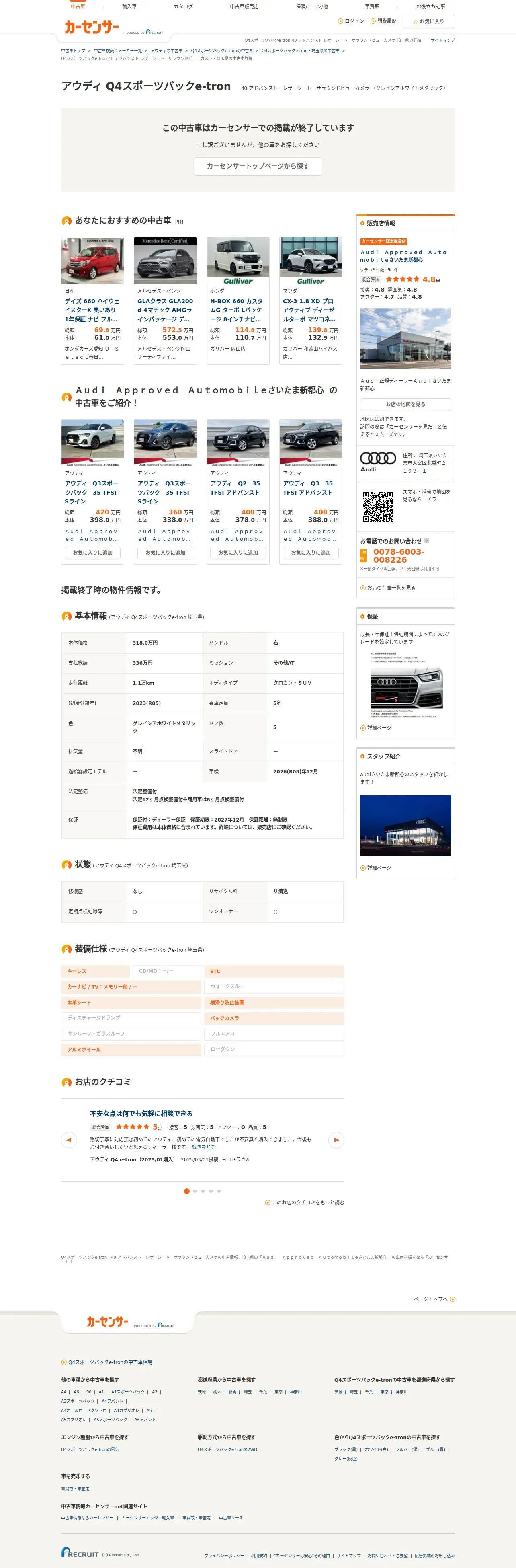Show the previous review with left arrow
The width and height of the screenshot is (516, 1568).
[x=69, y=1140]
